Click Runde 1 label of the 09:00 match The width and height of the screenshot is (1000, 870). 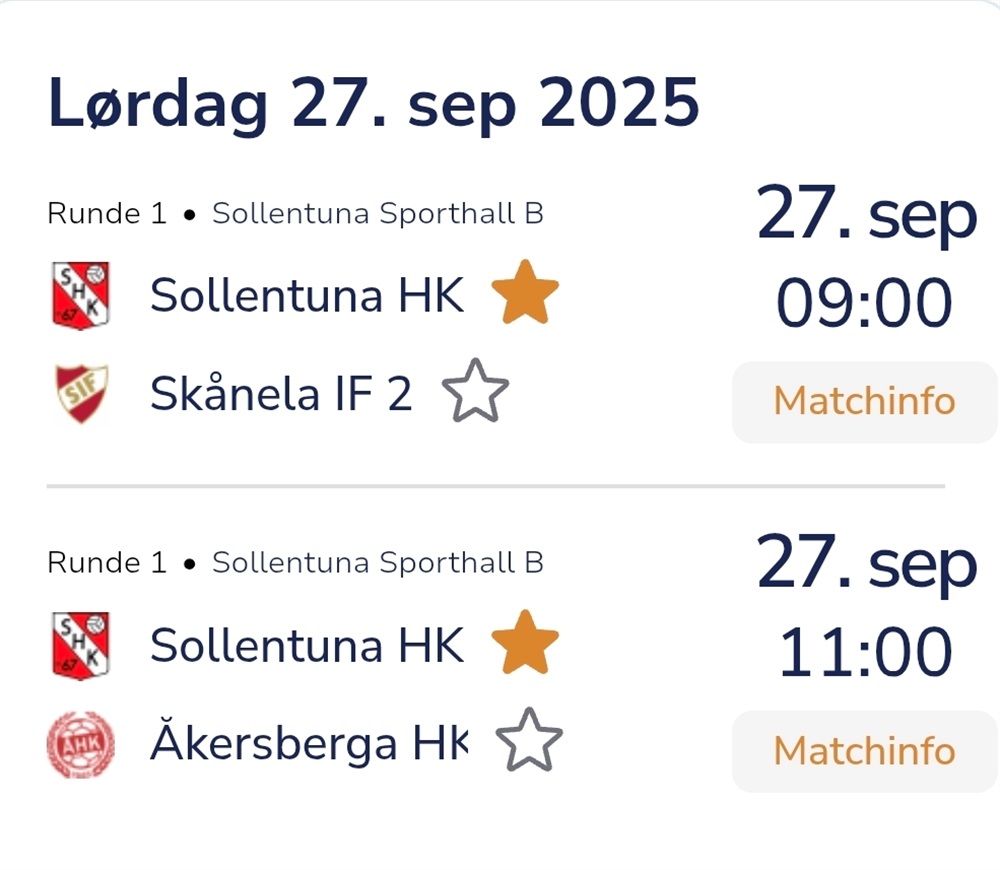tap(107, 214)
